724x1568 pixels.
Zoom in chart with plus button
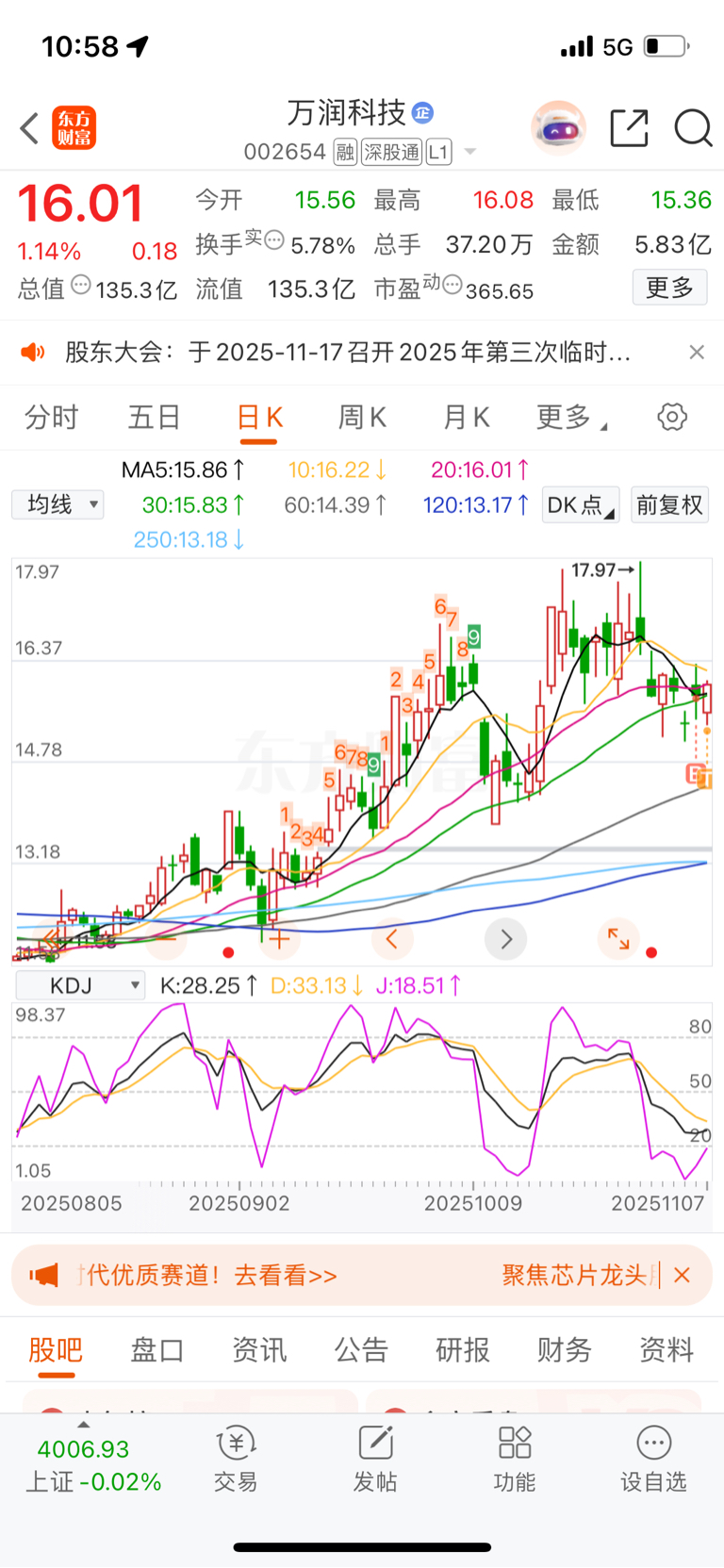pyautogui.click(x=279, y=938)
